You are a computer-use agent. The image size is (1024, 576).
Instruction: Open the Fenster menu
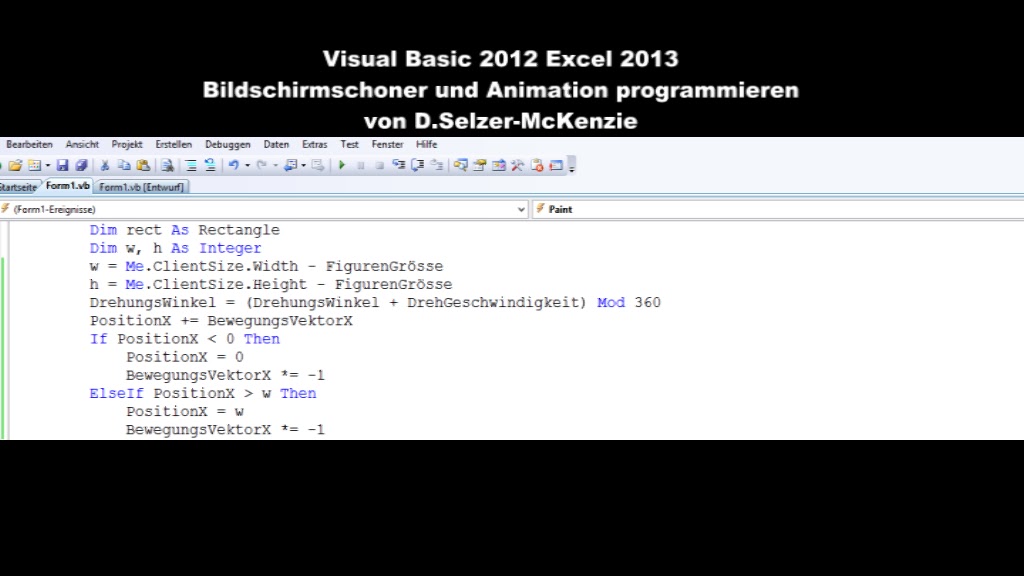point(387,144)
